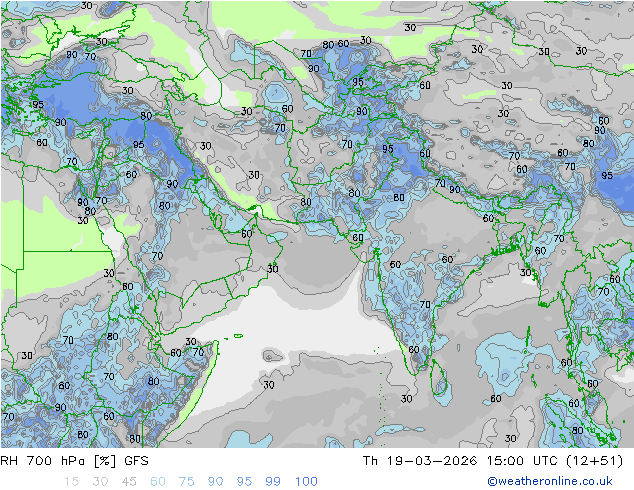Viewport: 634px width, 490px height.
Task: Open the weatheronline.co.uk copyright link
Action: 550,481
